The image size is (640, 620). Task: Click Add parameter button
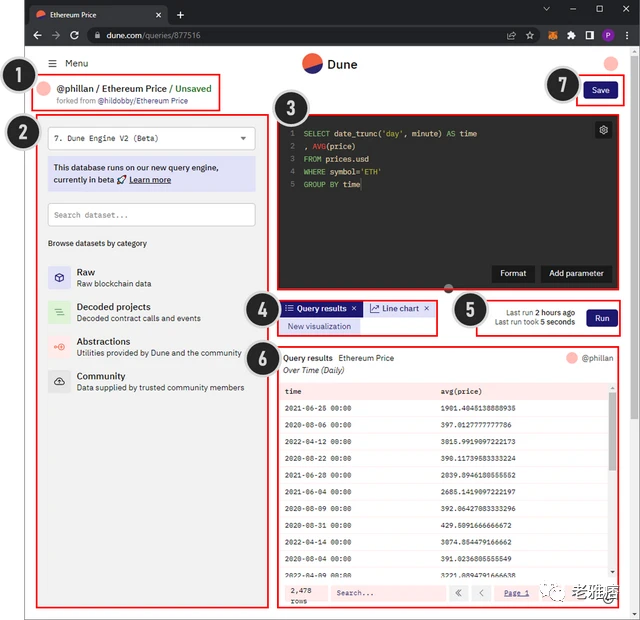pos(576,273)
